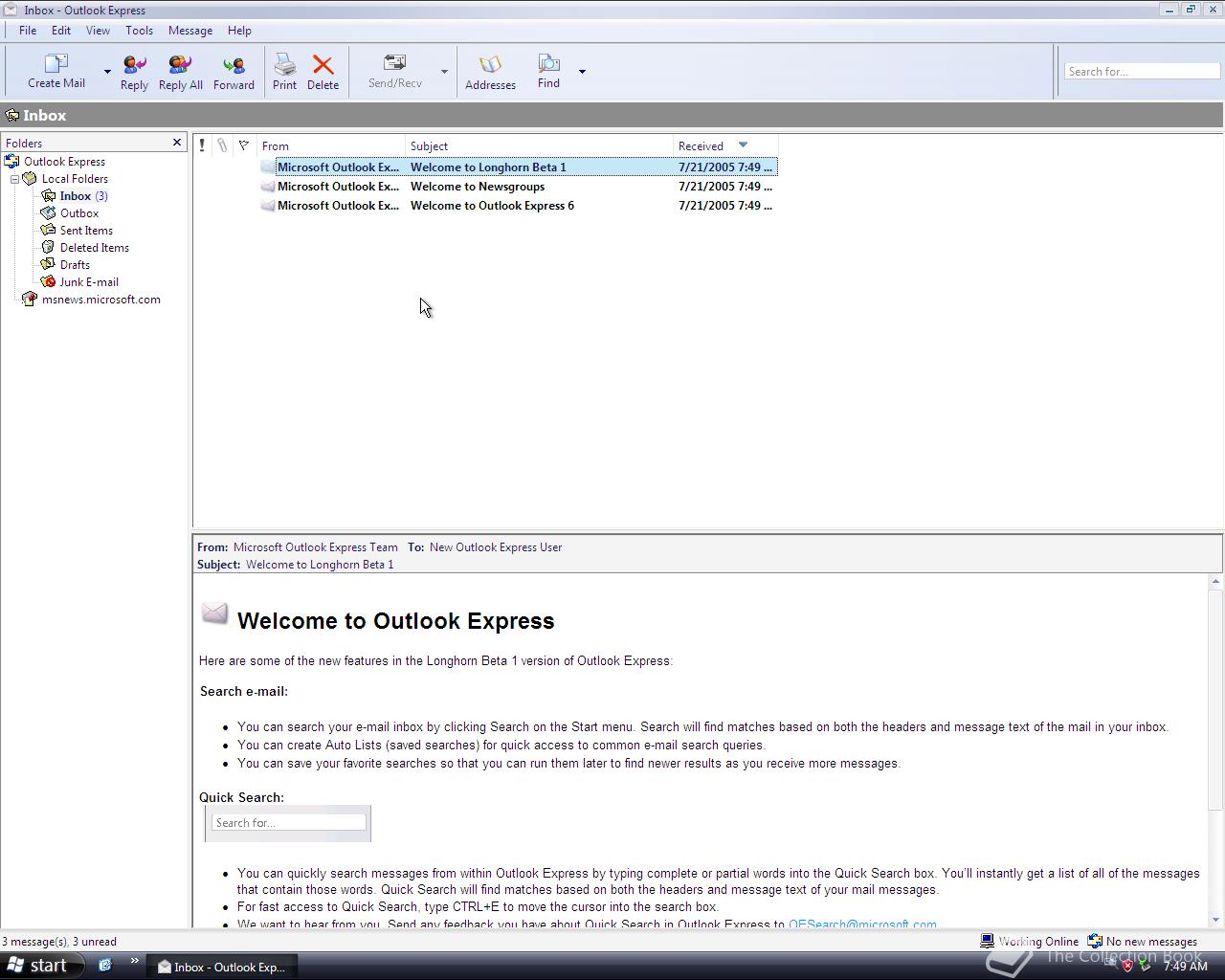Open the View menu

(x=98, y=31)
